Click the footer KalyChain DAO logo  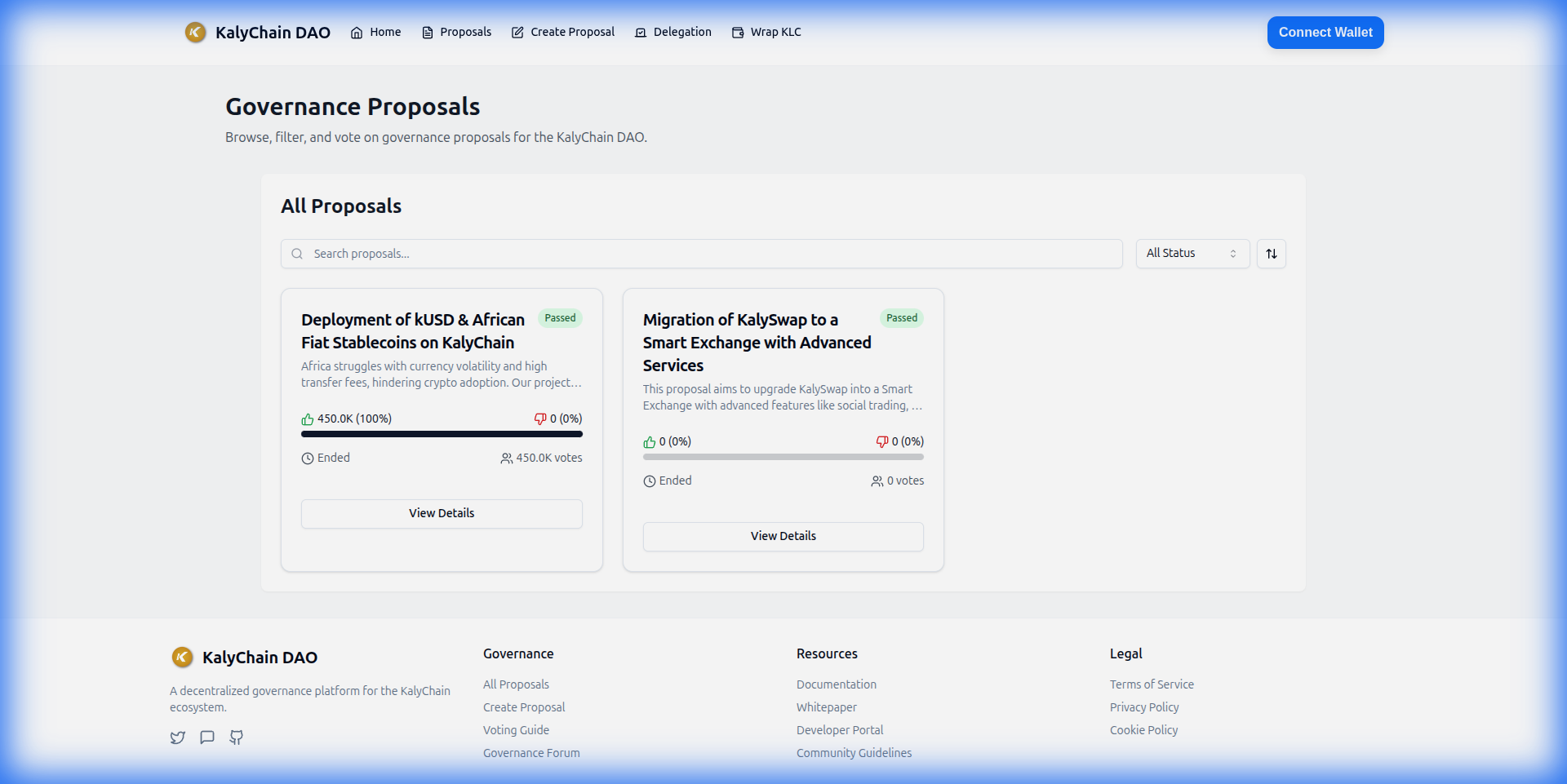tap(182, 658)
